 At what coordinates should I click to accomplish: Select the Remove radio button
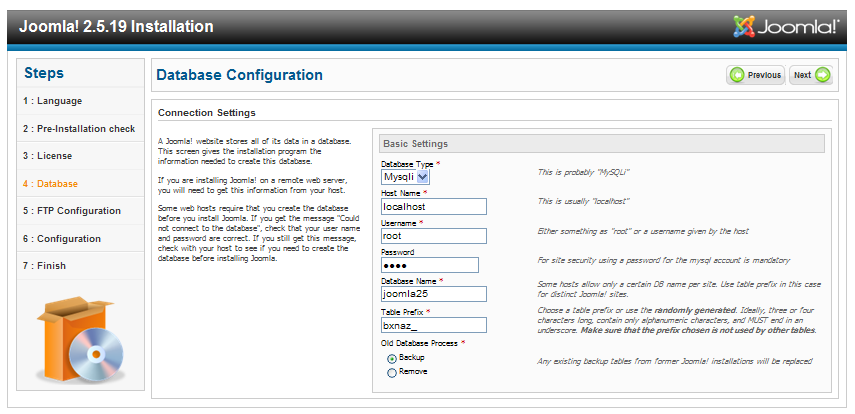click(x=392, y=373)
